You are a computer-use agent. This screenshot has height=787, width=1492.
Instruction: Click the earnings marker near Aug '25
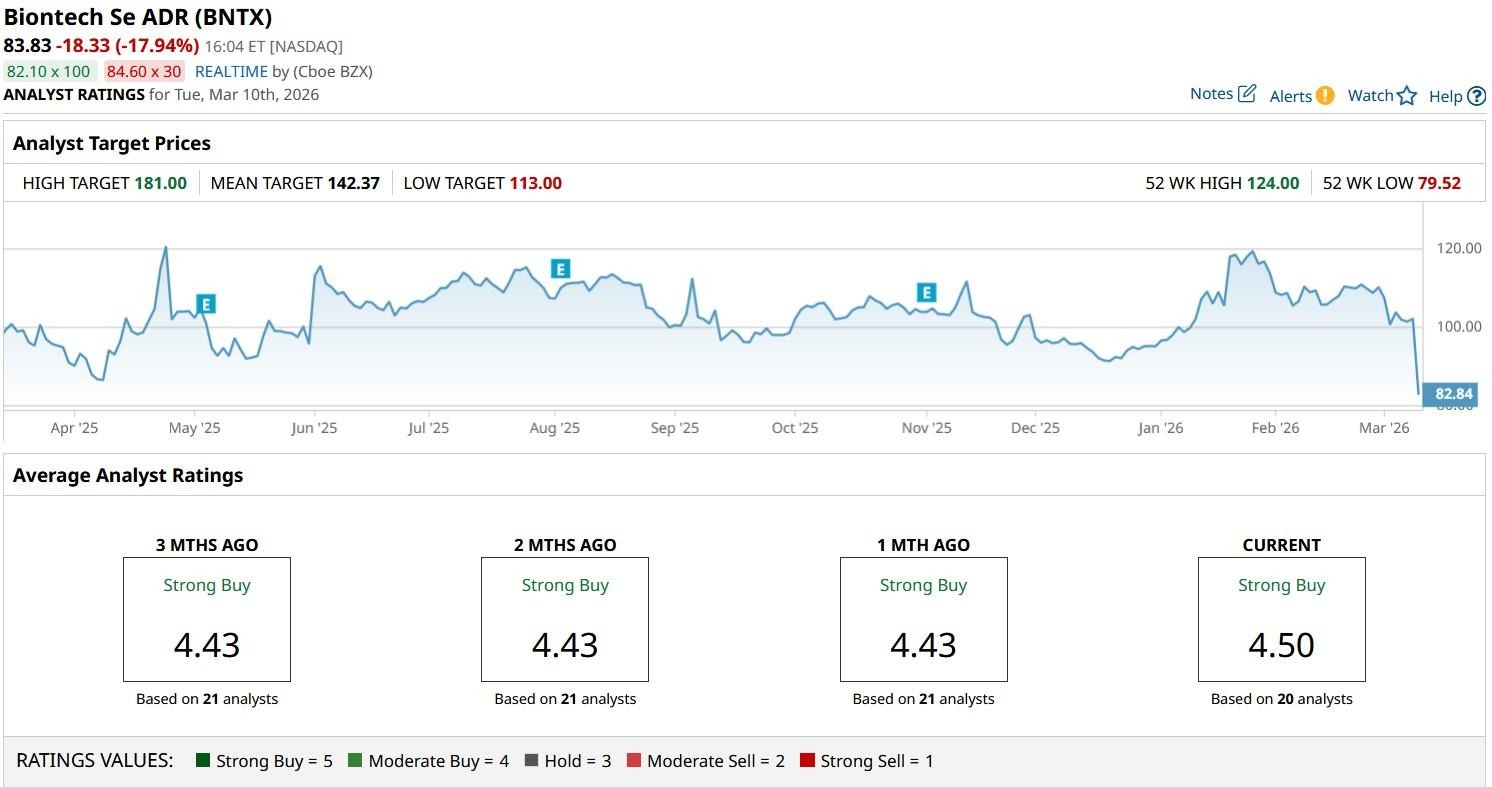coord(560,268)
